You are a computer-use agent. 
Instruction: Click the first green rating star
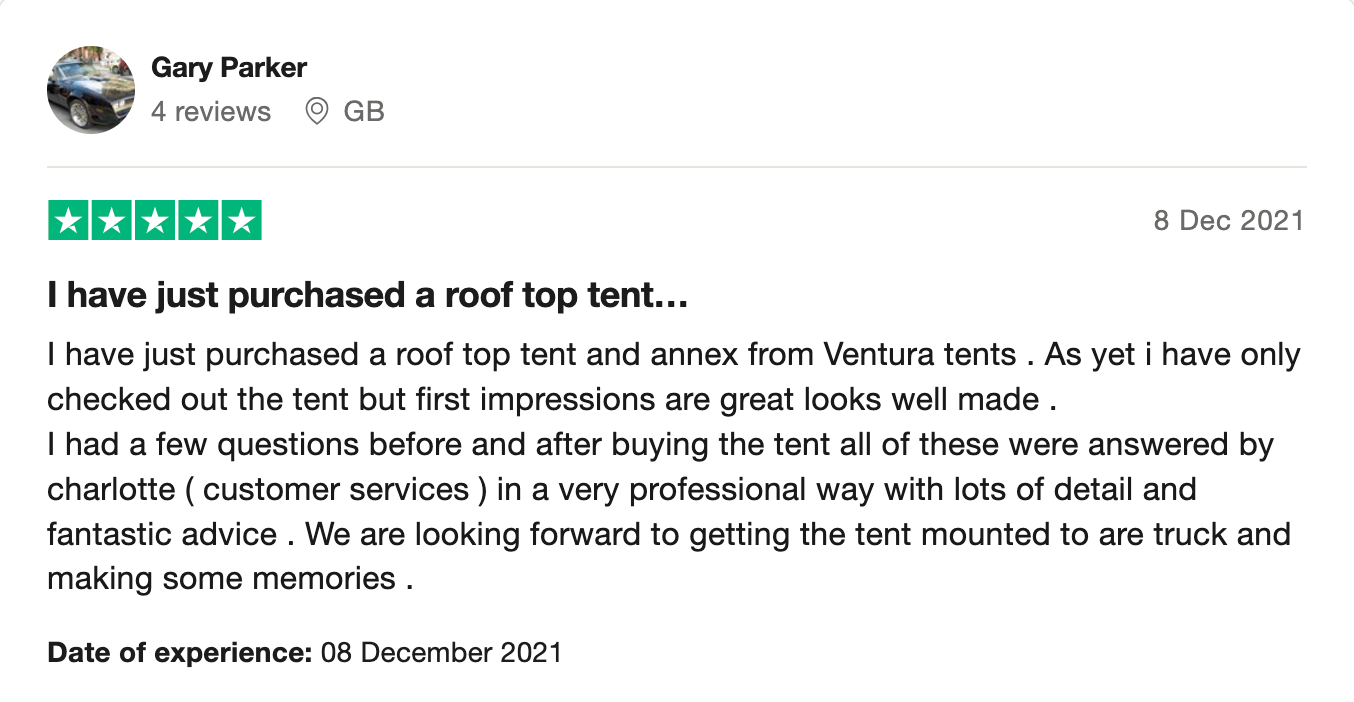click(69, 221)
